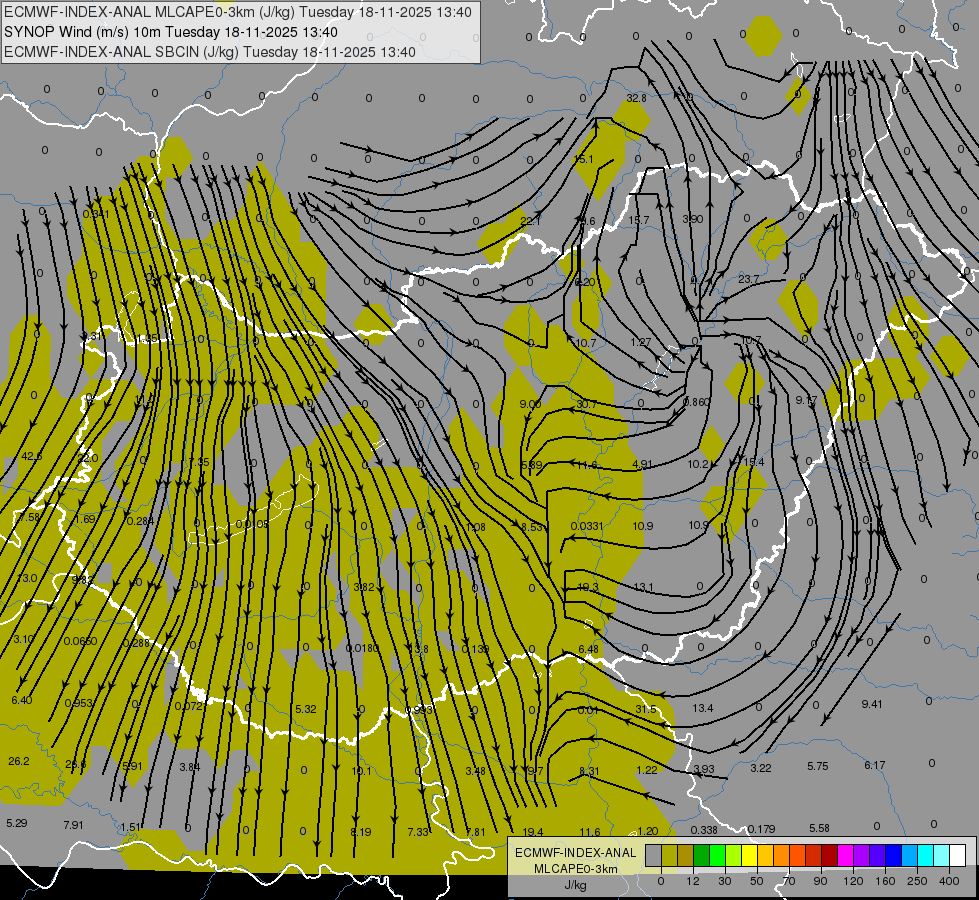
Task: Click the map value 3.82
Action: click(x=364, y=587)
